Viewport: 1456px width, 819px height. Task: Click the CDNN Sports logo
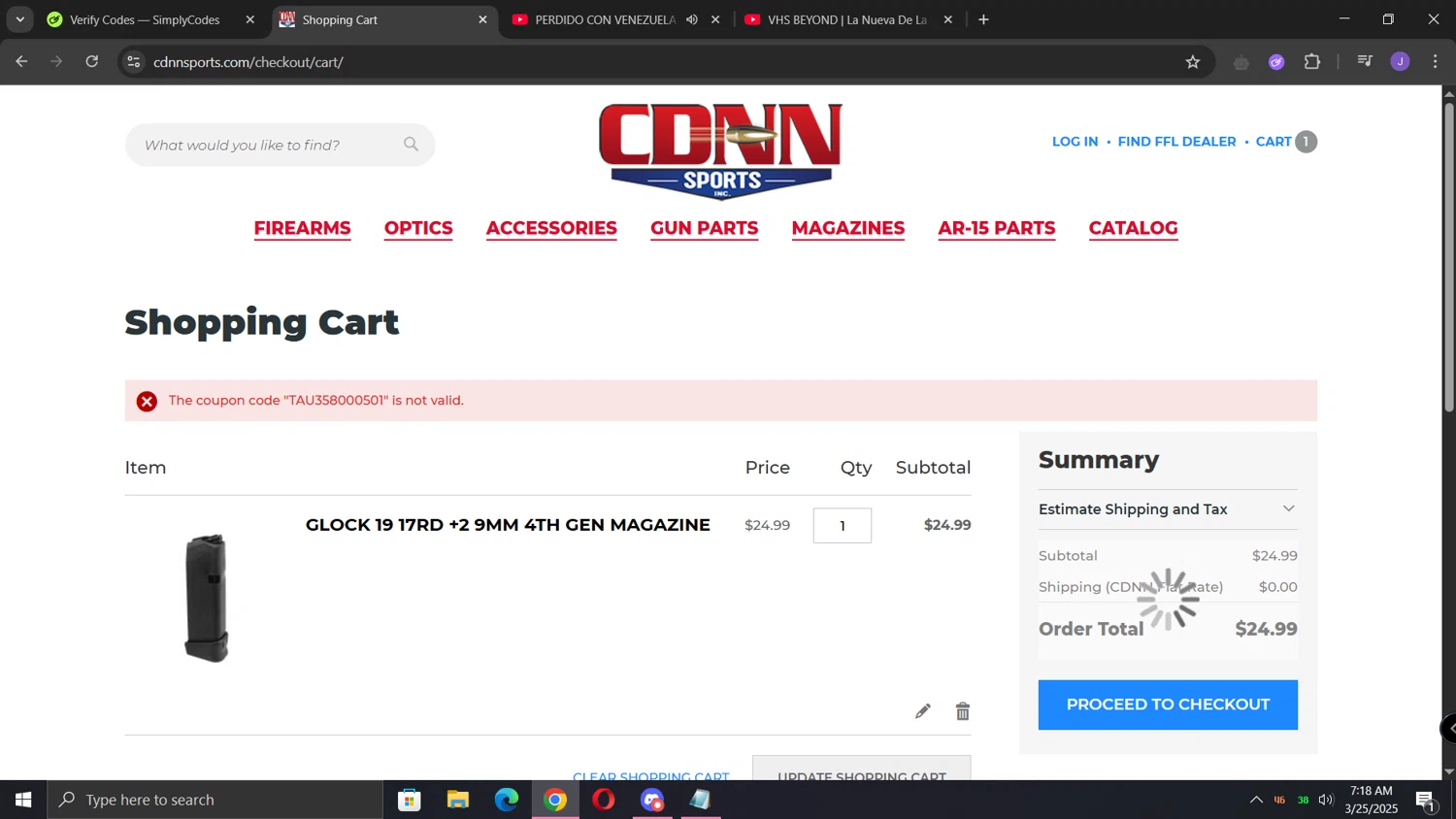tap(720, 150)
